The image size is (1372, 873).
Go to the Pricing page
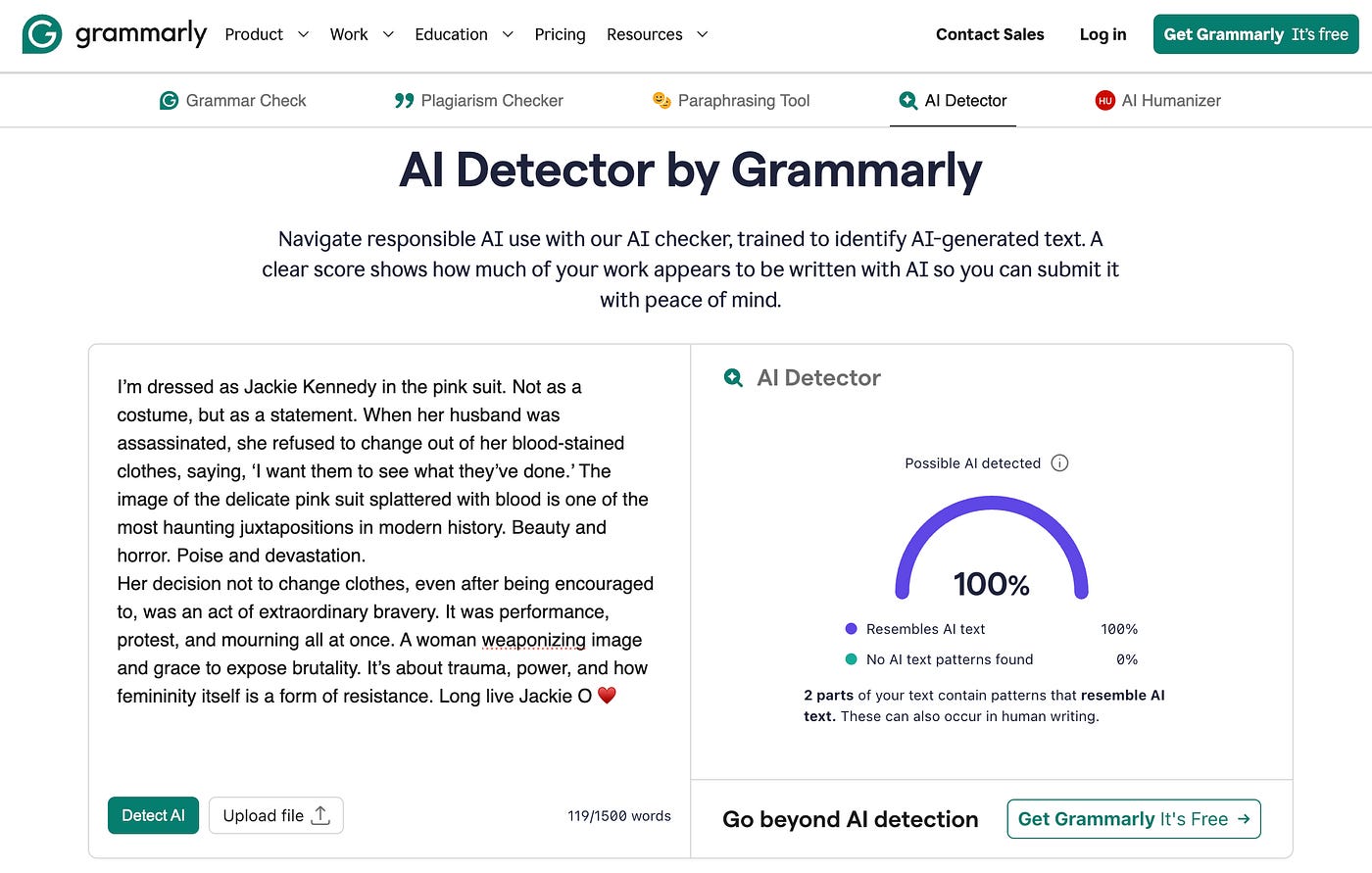tap(560, 34)
